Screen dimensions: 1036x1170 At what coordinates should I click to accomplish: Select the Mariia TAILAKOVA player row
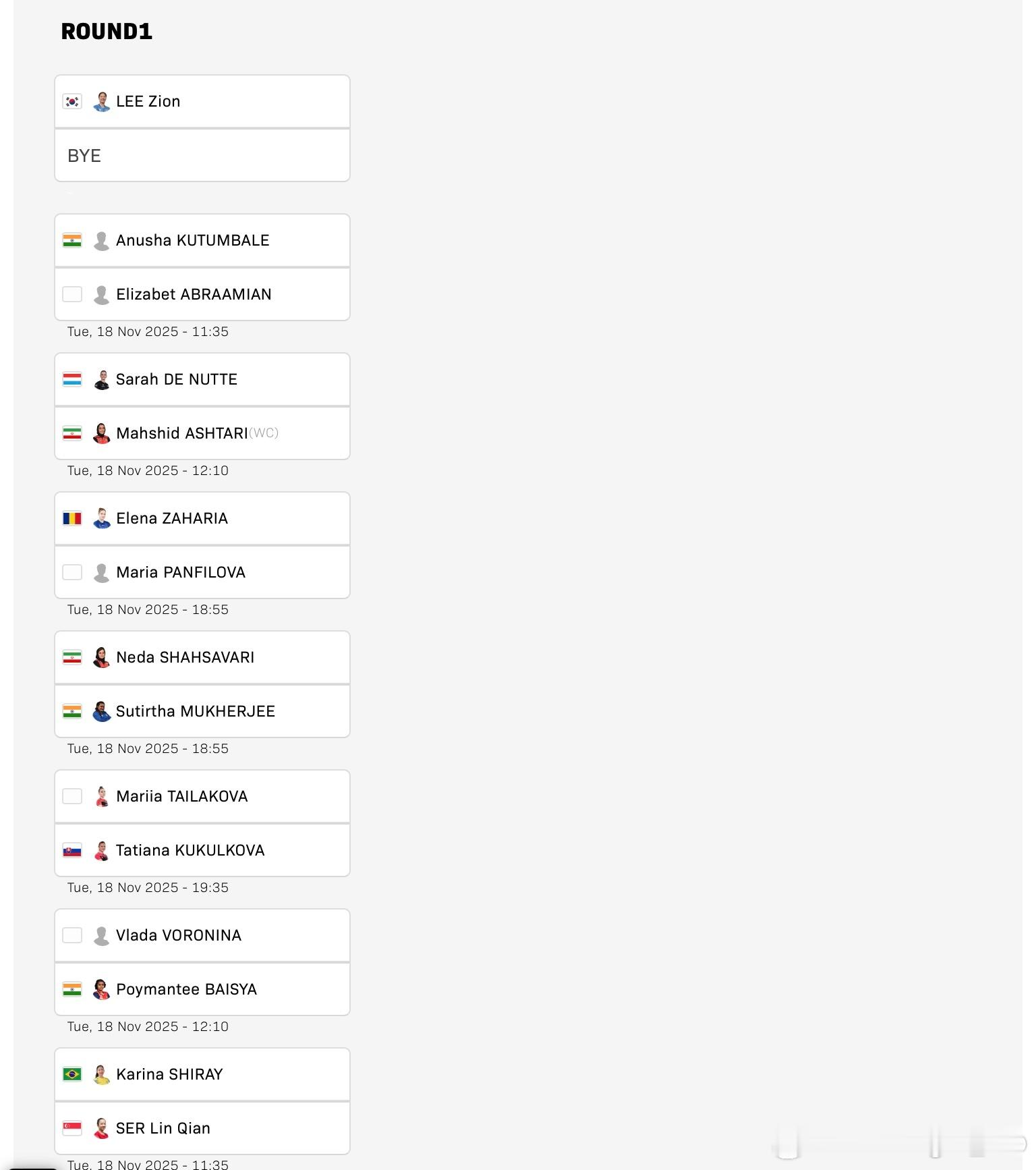coord(202,797)
